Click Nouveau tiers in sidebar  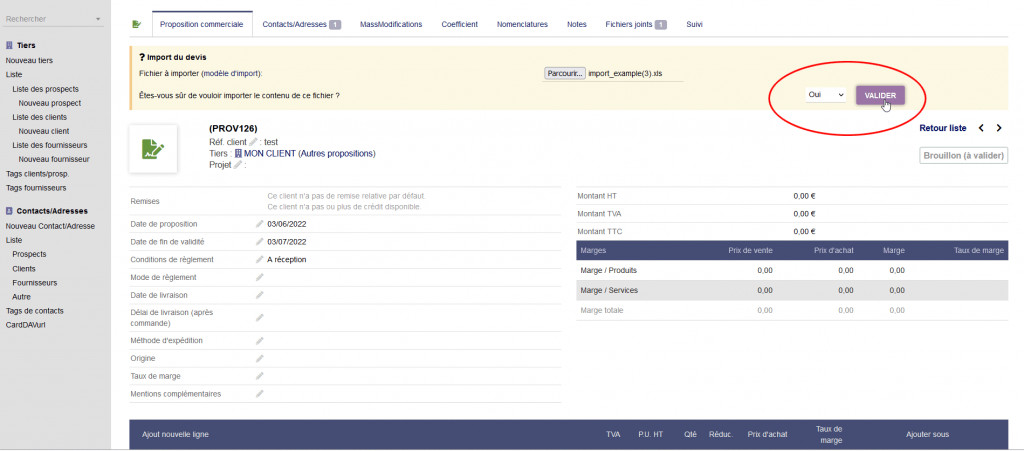[x=29, y=60]
